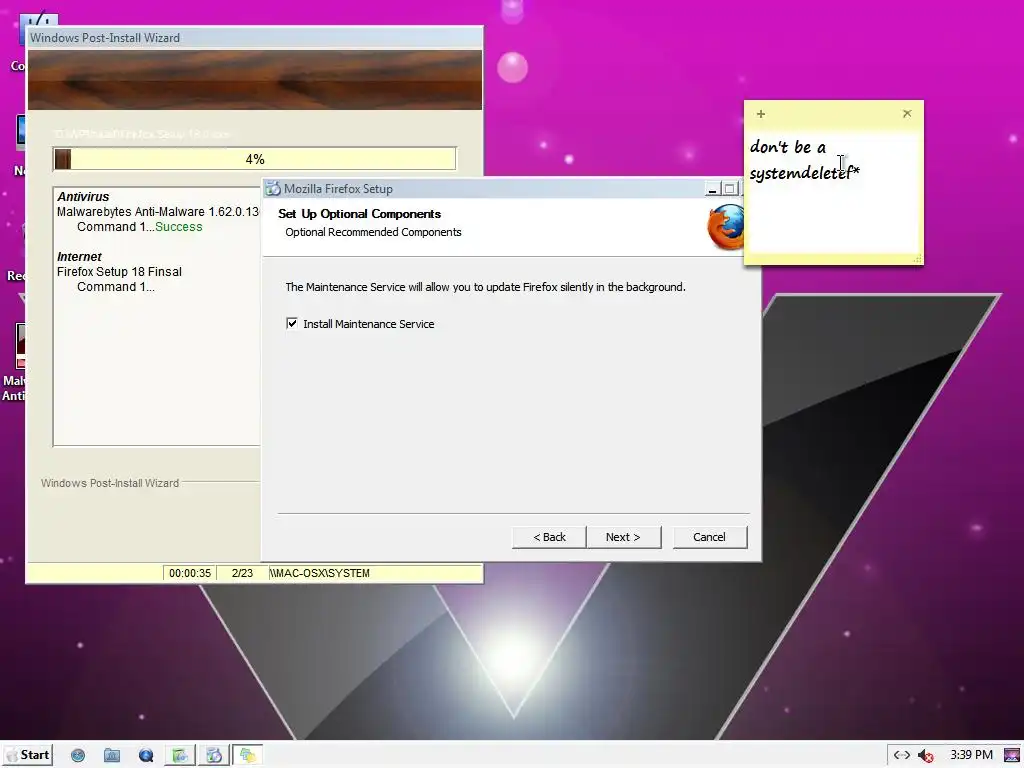The height and width of the screenshot is (768, 1024).
Task: Switch to the sticky notes taskbar button
Action: [x=248, y=756]
